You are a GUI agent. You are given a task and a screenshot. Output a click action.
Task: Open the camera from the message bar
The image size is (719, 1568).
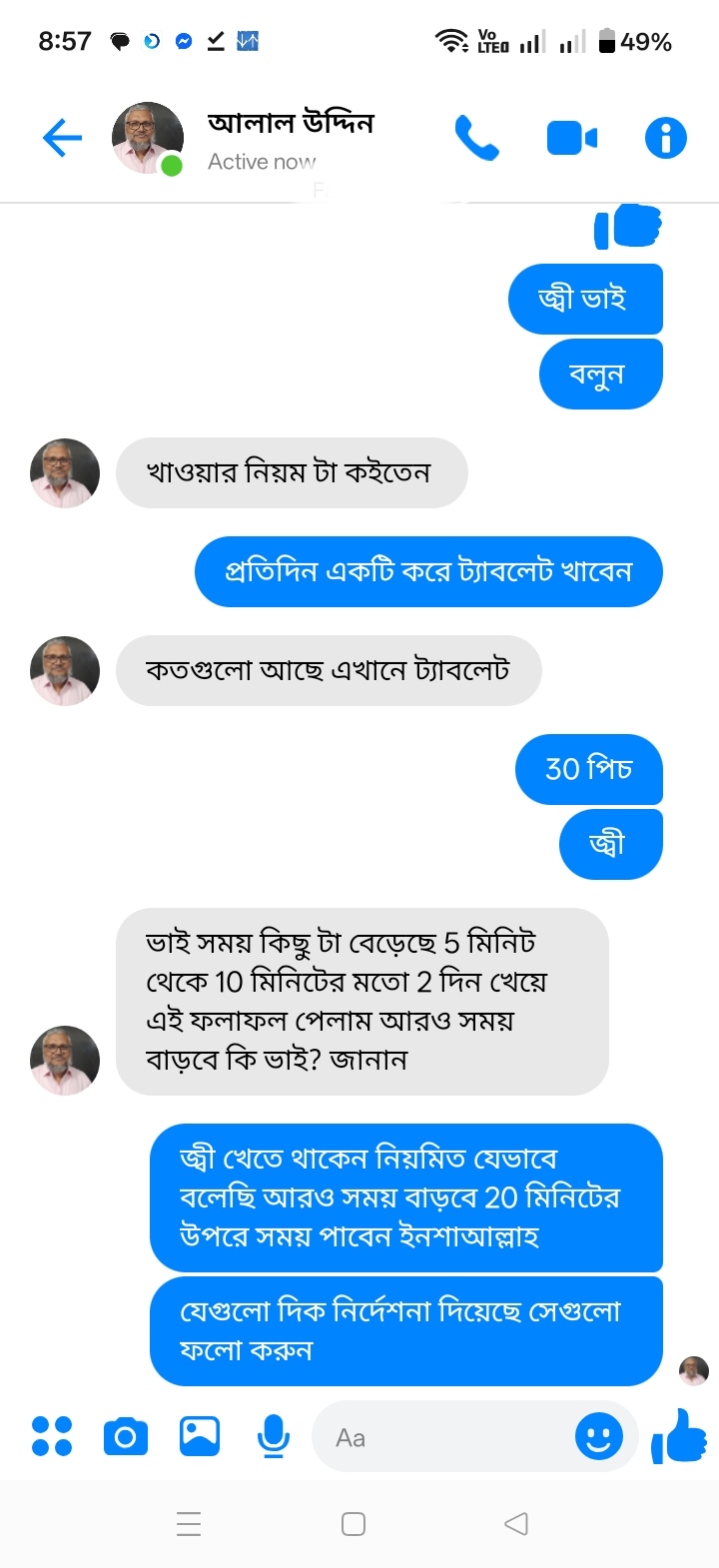(126, 1436)
